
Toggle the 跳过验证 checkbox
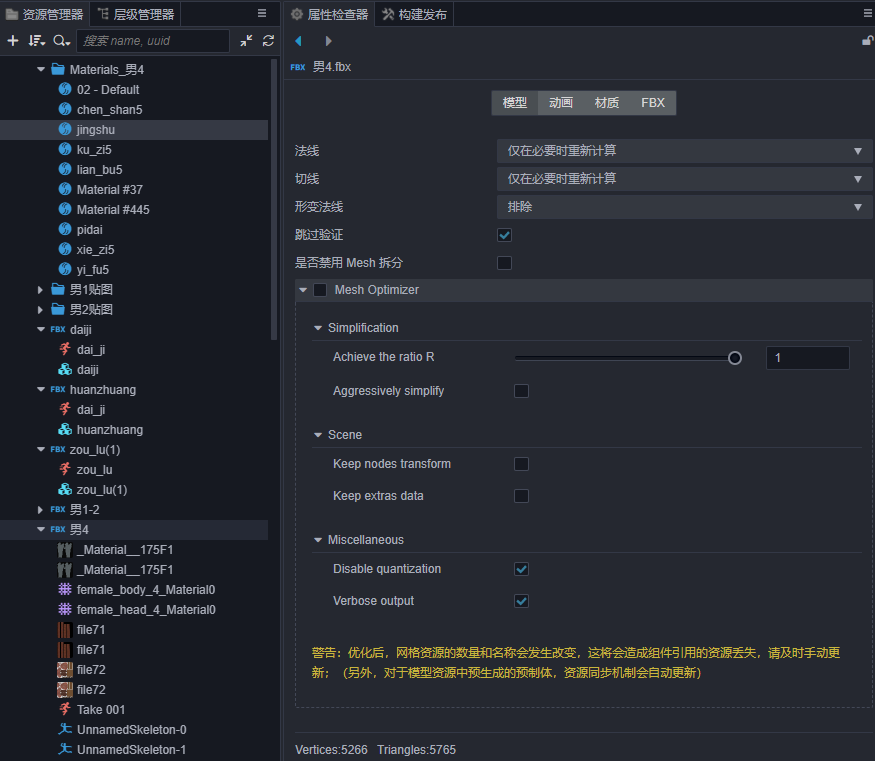point(504,235)
